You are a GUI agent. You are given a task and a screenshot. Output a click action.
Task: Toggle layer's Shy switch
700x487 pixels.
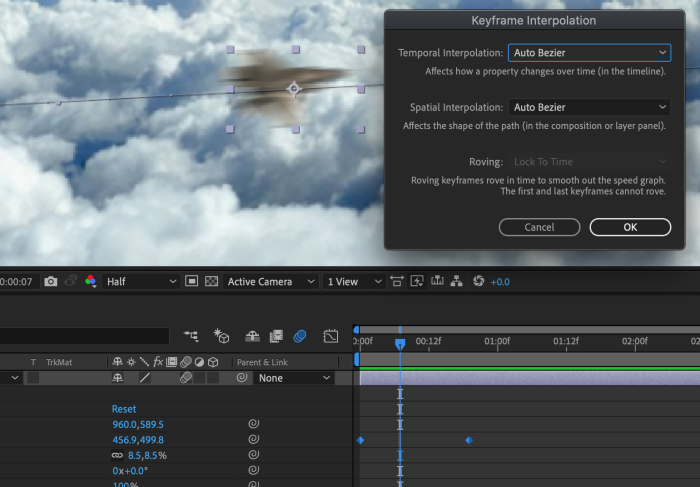pos(117,378)
